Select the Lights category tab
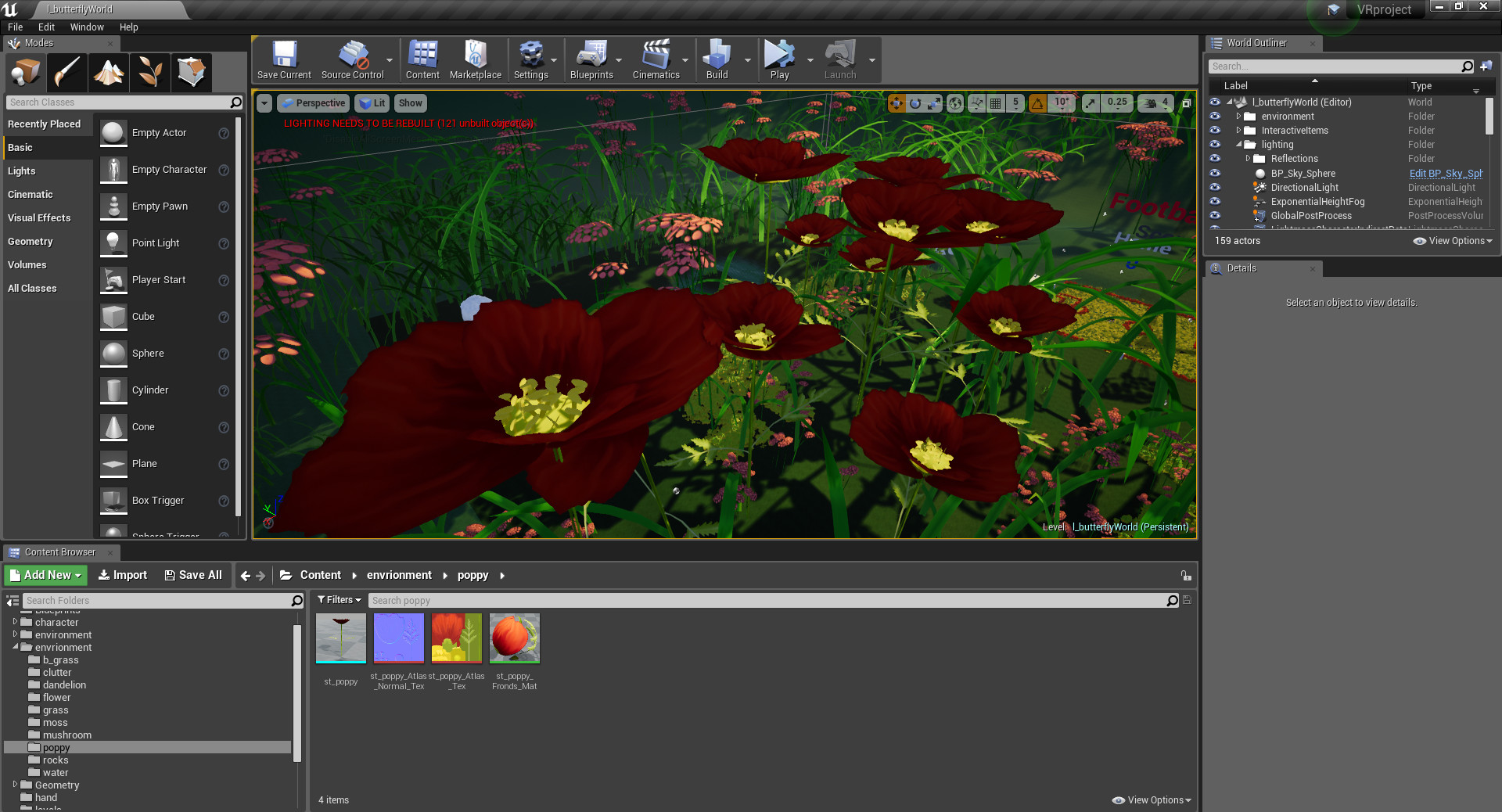 [x=22, y=171]
